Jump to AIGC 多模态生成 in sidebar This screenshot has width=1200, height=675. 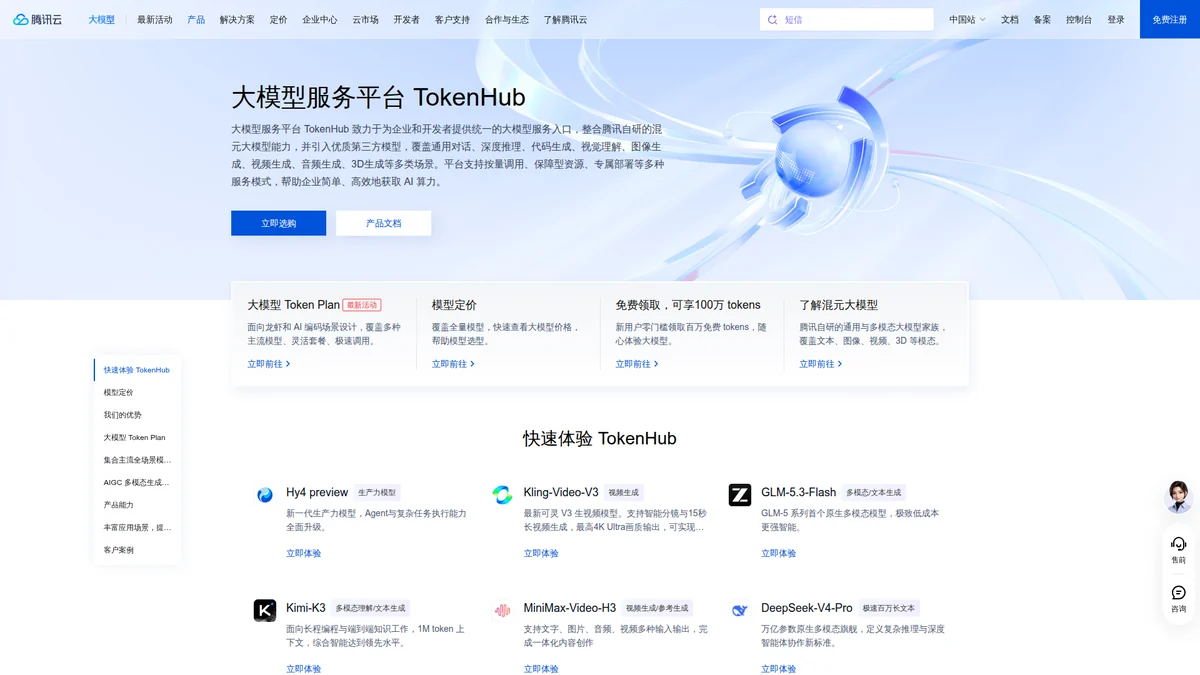tap(137, 482)
